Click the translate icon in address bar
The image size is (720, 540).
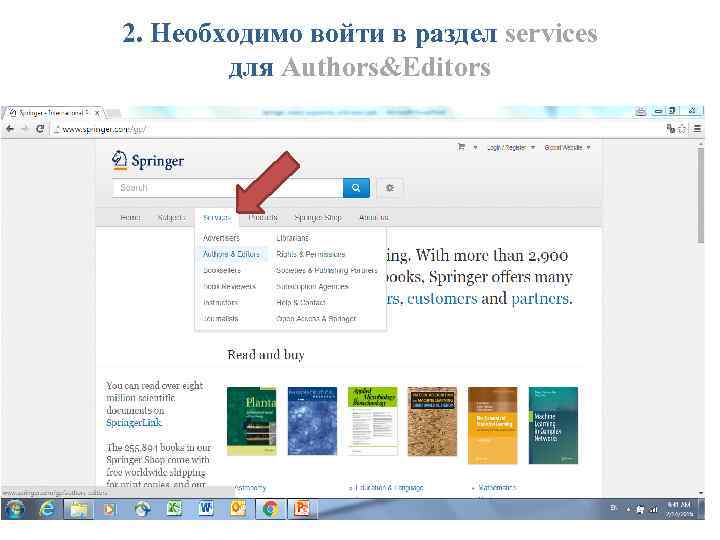pyautogui.click(x=671, y=129)
